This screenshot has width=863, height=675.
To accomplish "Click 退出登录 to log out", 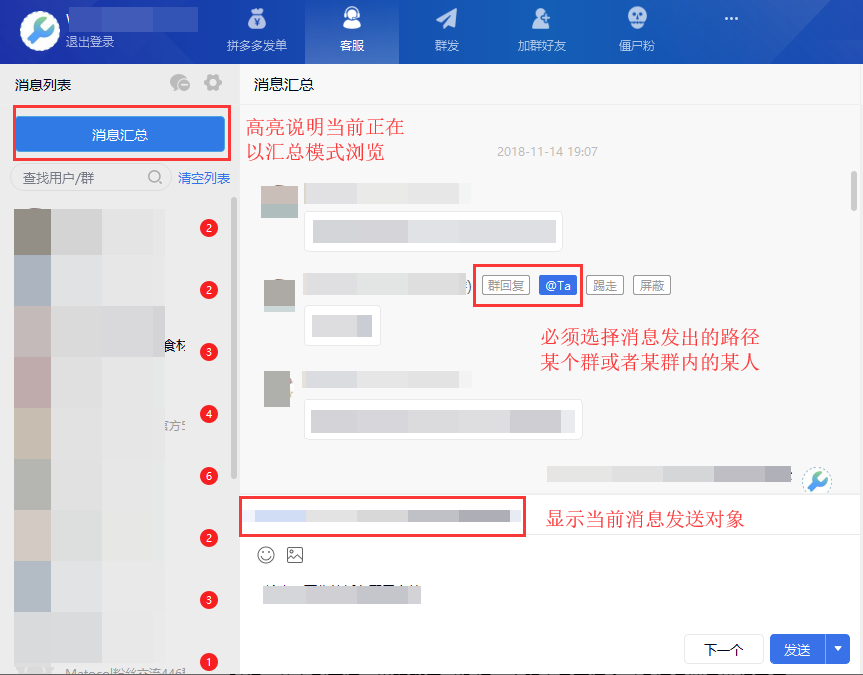I will click(90, 42).
